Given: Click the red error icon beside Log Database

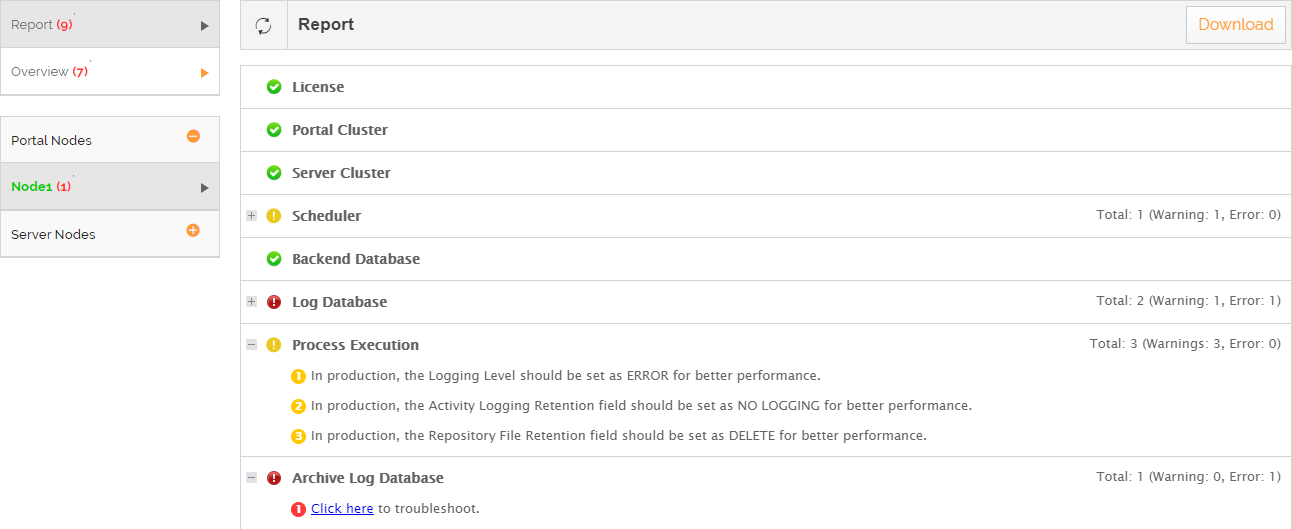Looking at the screenshot, I should coord(274,302).
